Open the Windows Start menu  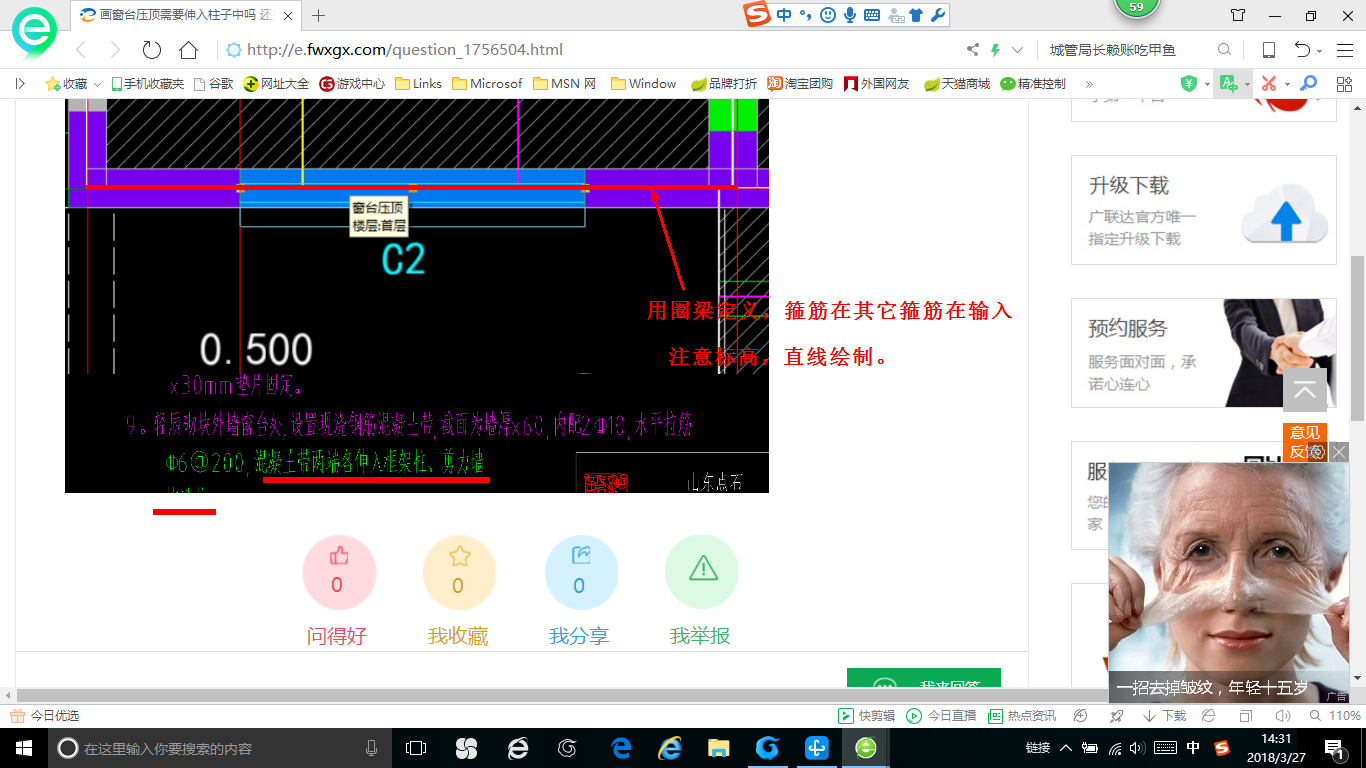[24, 748]
